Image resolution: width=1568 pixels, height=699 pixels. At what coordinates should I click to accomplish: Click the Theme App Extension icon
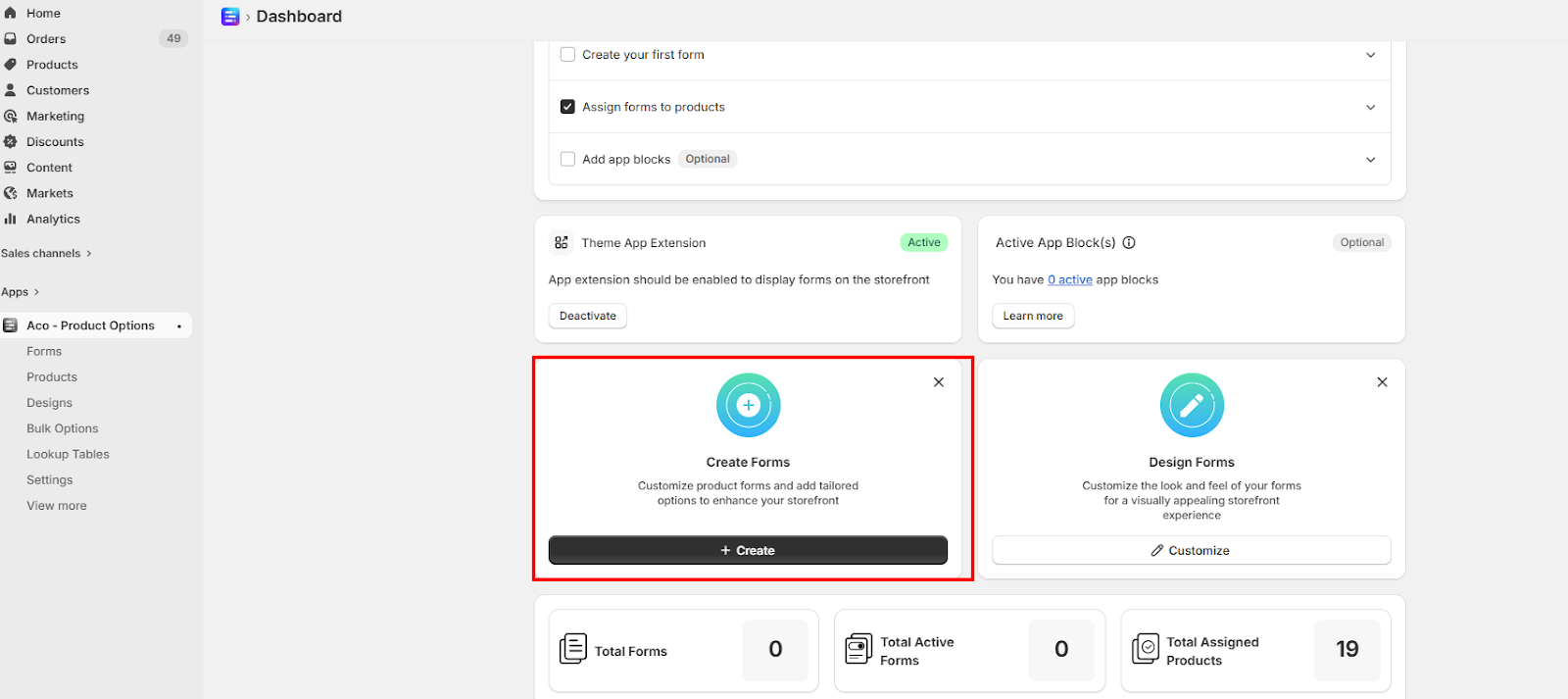[x=562, y=243]
